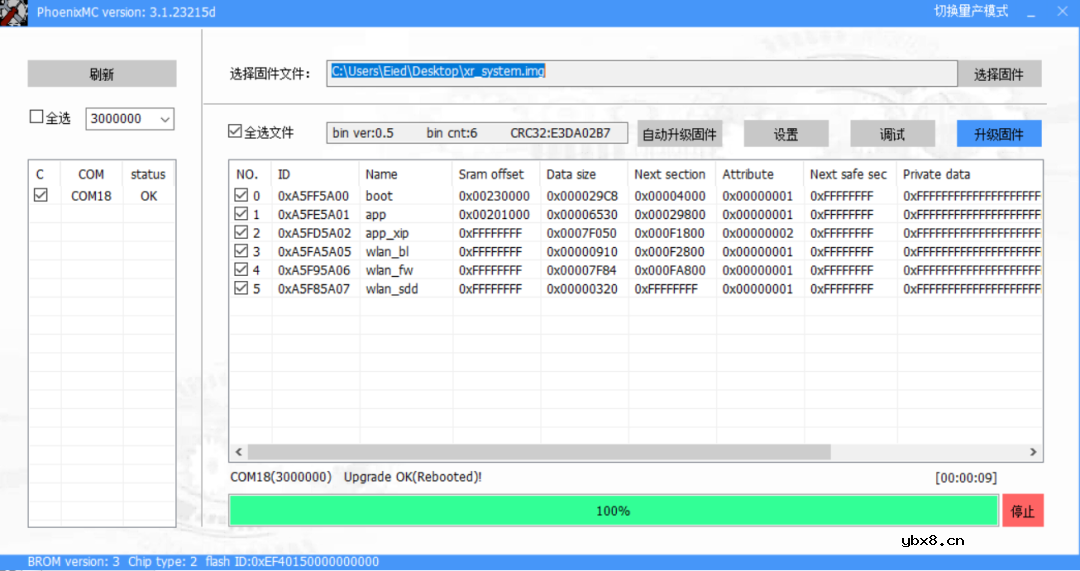The height and width of the screenshot is (571, 1080).
Task: Click the green 100% progress bar
Action: click(613, 510)
